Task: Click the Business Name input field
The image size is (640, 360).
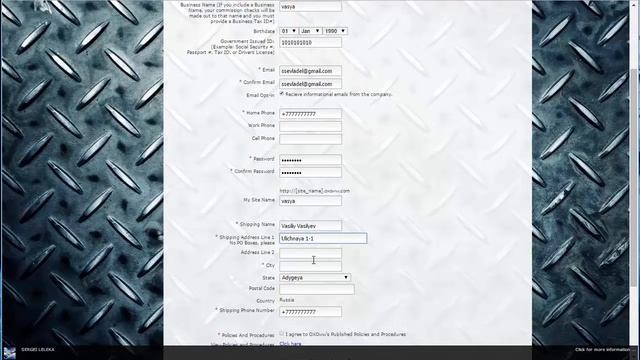Action: 310,6
